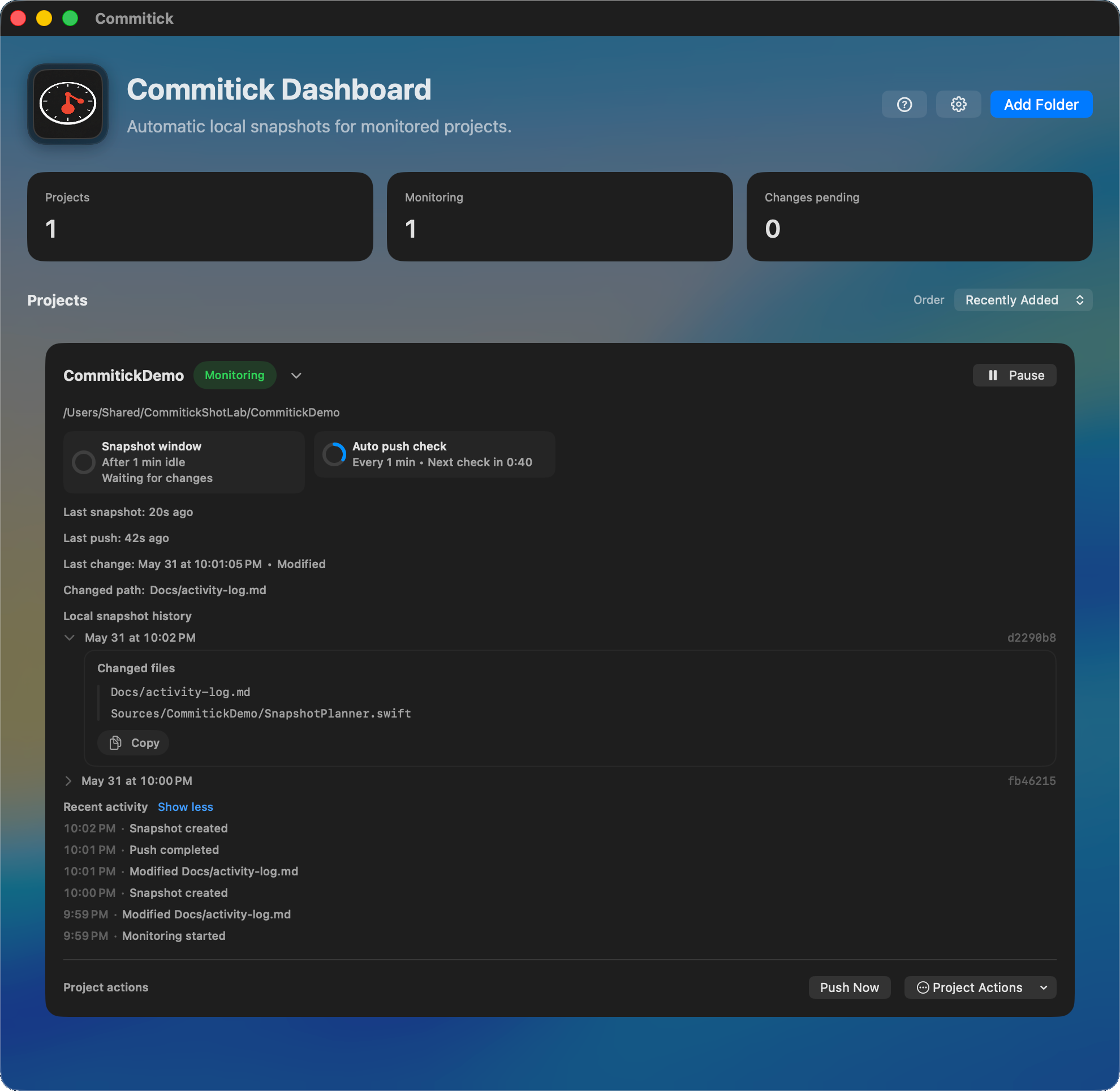Click 10:01 PM Modified Docs/activity-log.md entry

click(181, 871)
